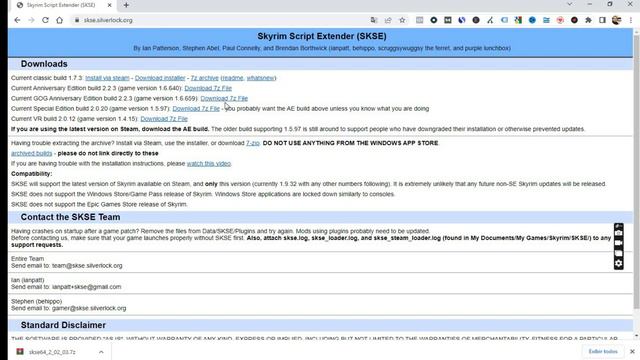Click the browser forward arrow
Viewport: 640px width, 360px height.
click(31, 20)
